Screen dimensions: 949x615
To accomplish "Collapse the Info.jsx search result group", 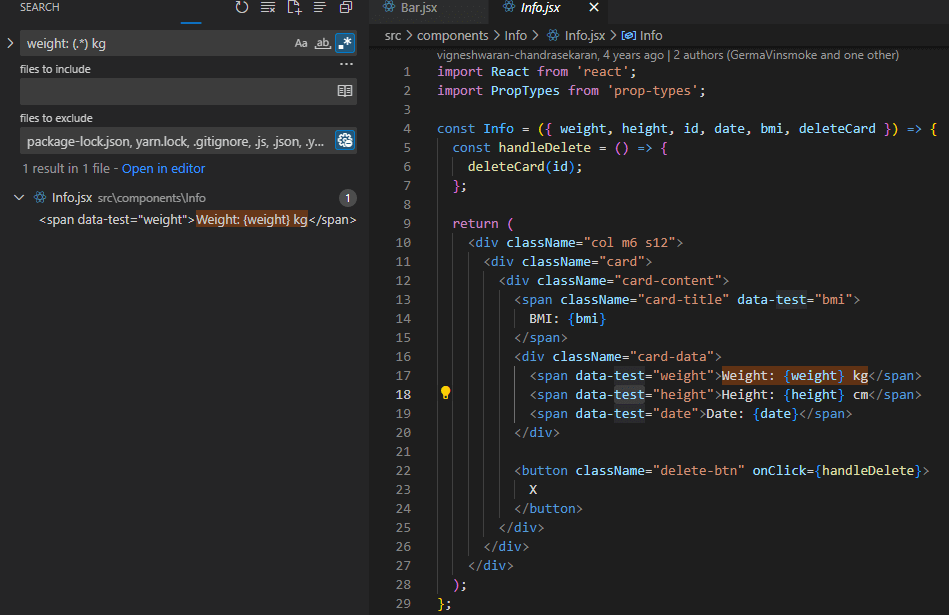I will click(x=19, y=198).
